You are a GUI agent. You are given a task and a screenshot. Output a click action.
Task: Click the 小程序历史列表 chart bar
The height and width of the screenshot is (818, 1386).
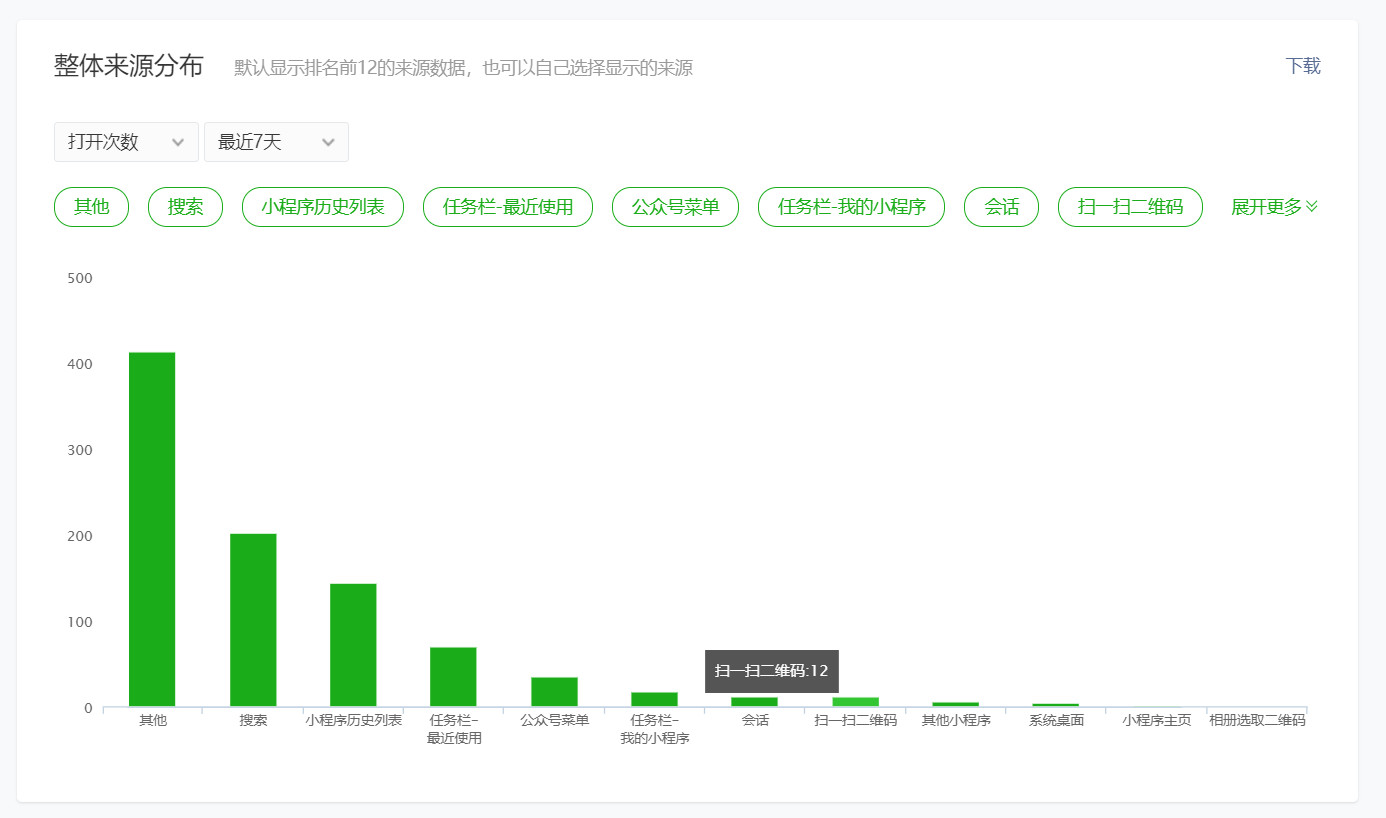(x=353, y=645)
